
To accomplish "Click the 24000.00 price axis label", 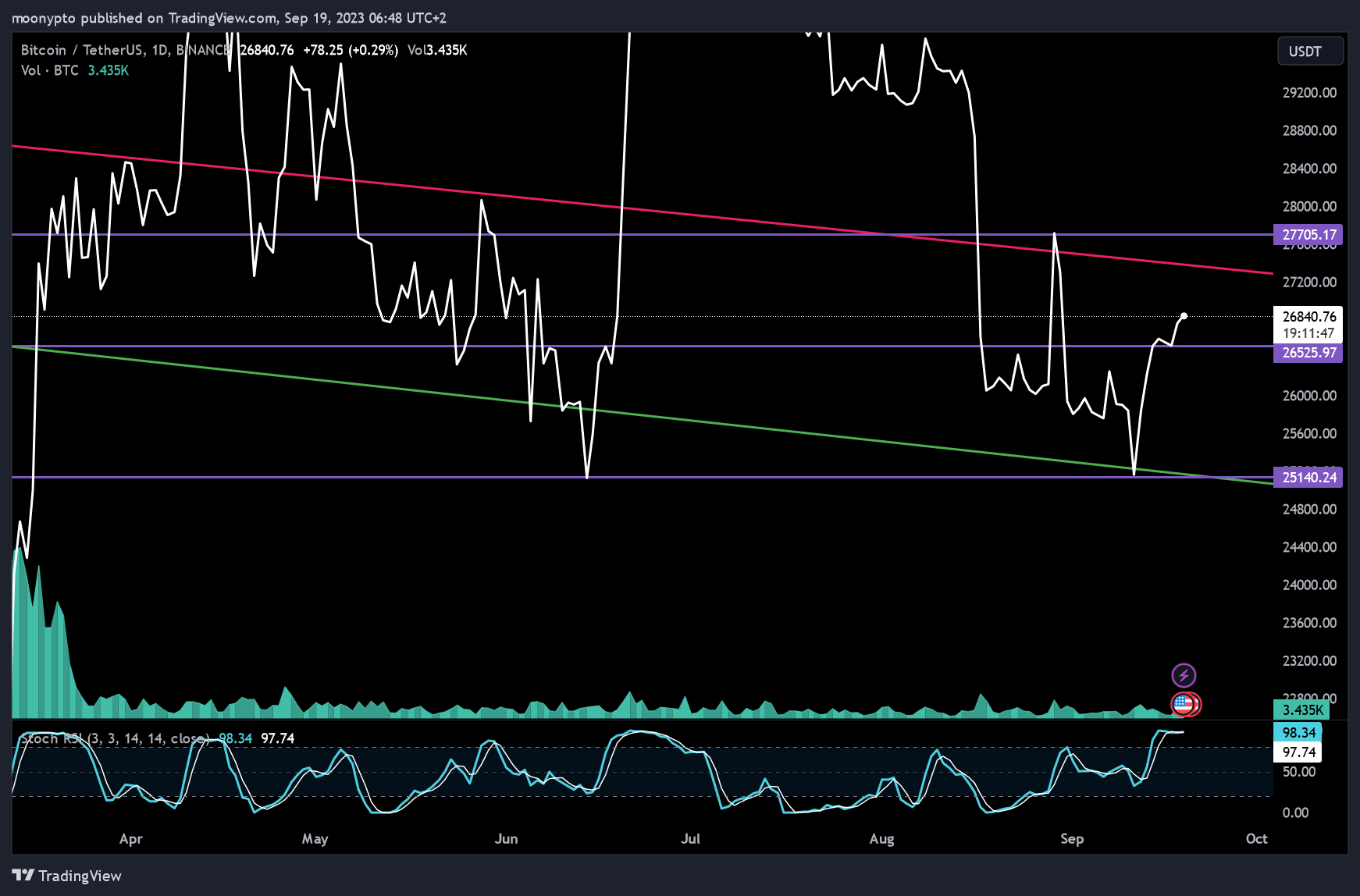I will [x=1309, y=585].
